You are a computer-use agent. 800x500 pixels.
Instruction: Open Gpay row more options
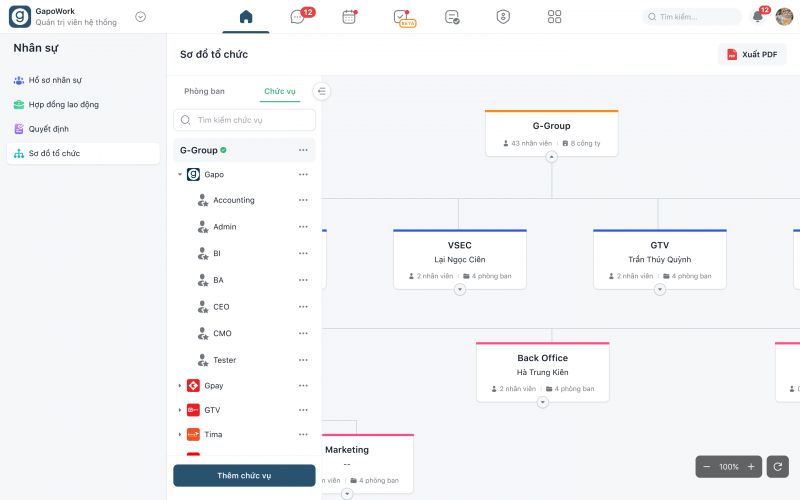(303, 386)
